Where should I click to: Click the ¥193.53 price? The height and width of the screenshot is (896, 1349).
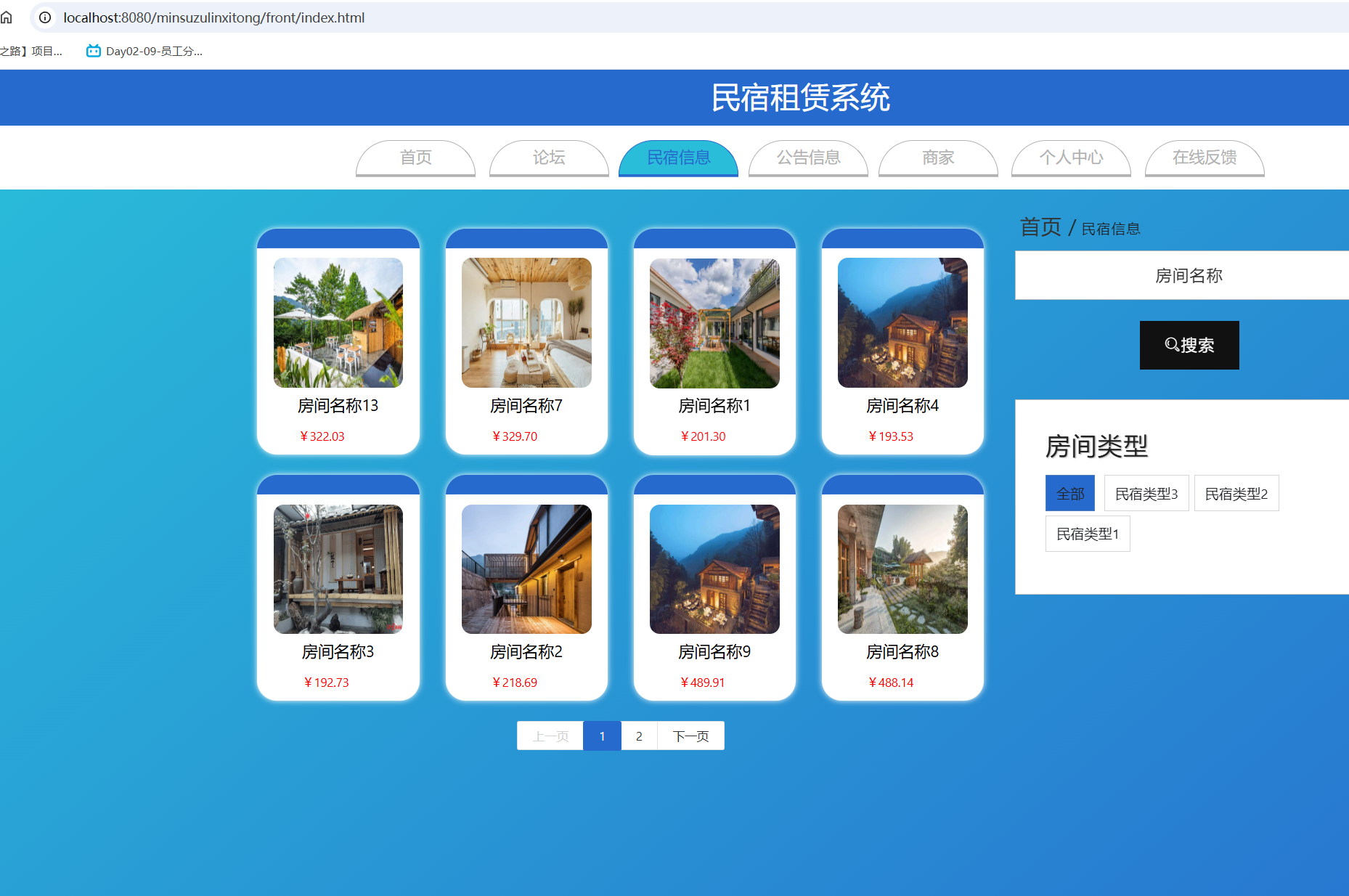pyautogui.click(x=891, y=436)
